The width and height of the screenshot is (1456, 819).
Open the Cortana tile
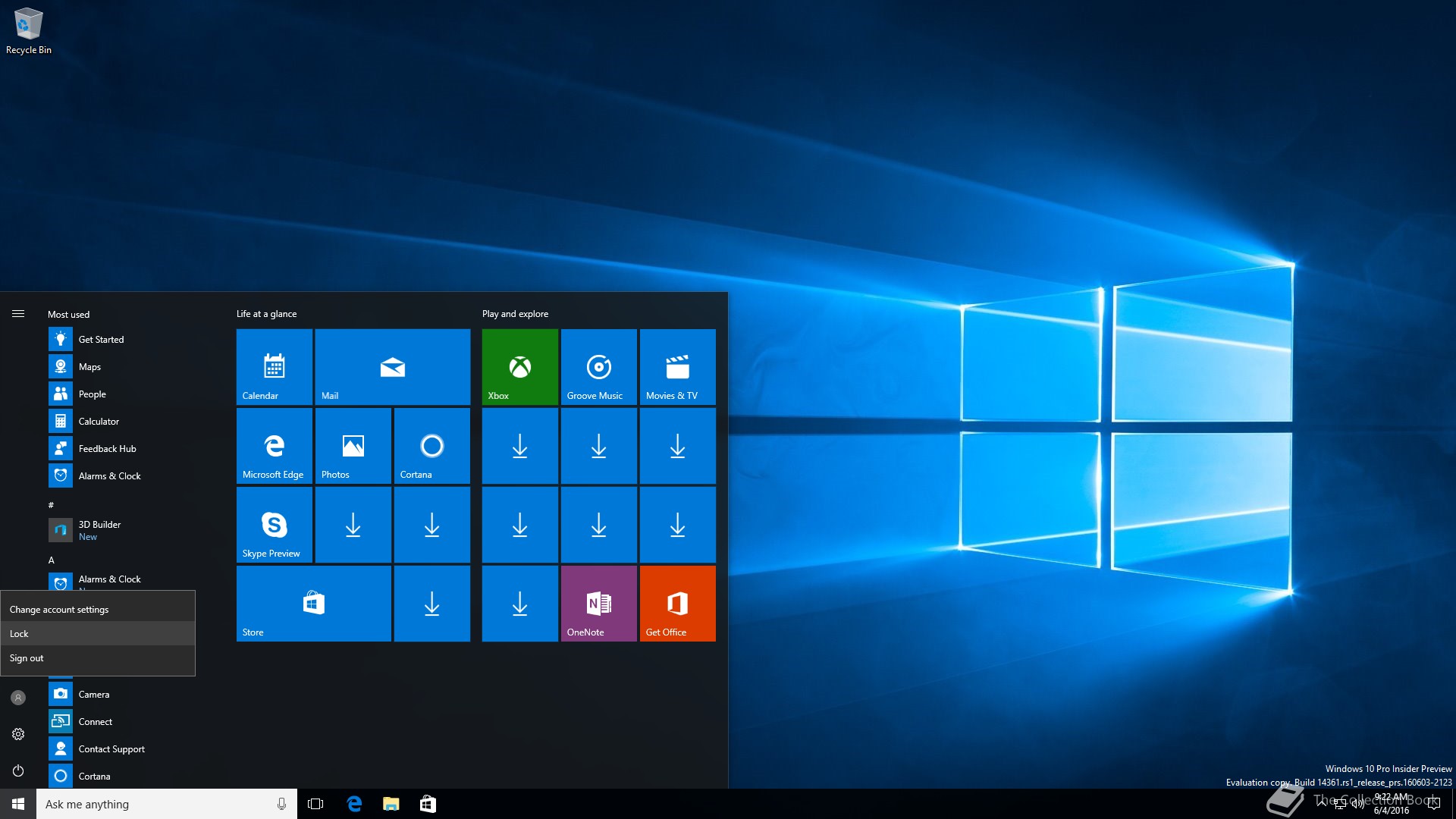[431, 445]
